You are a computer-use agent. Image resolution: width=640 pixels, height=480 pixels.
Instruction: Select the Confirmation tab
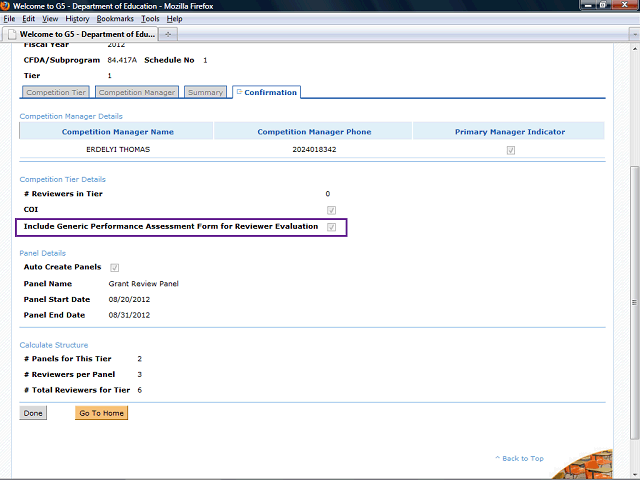click(x=267, y=92)
